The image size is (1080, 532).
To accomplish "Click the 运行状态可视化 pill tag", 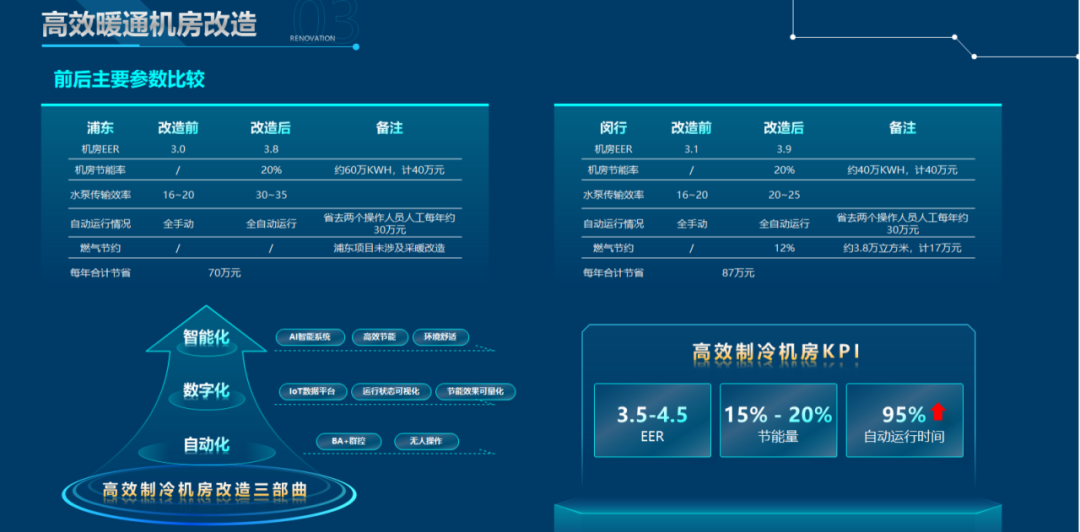I will (391, 391).
